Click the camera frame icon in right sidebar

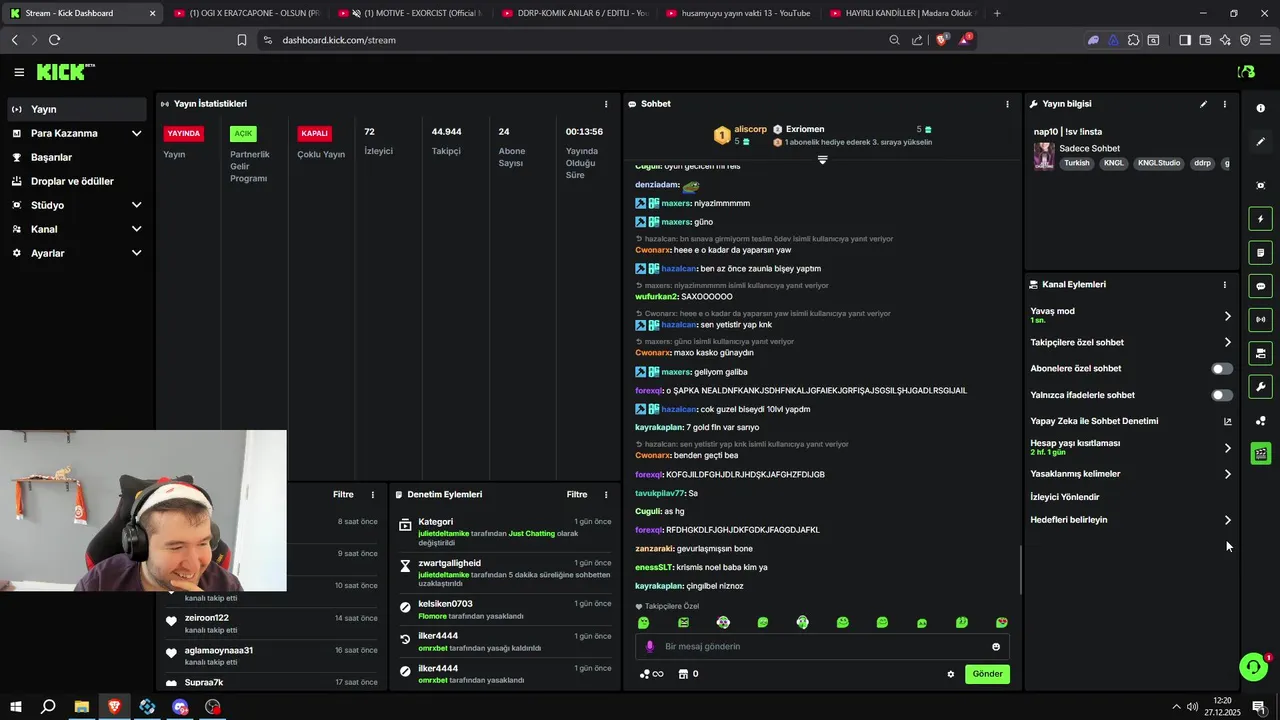click(x=1260, y=186)
